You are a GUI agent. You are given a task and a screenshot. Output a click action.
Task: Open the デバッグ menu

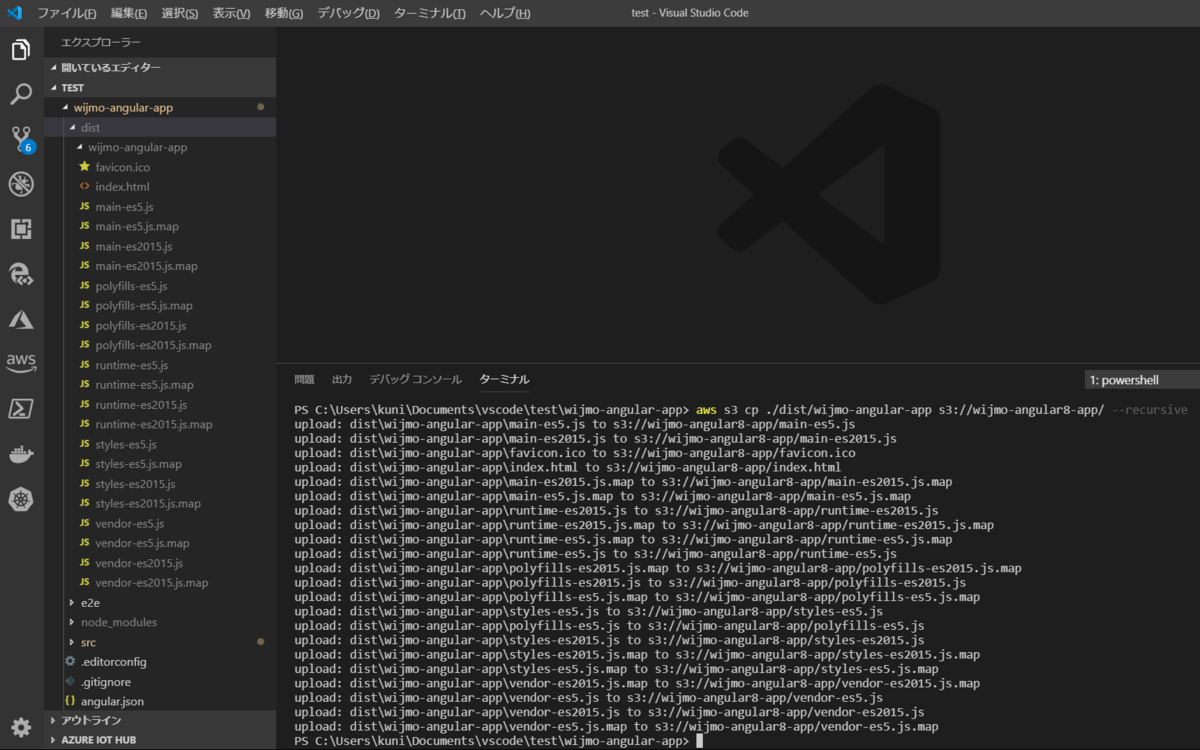[x=348, y=13]
